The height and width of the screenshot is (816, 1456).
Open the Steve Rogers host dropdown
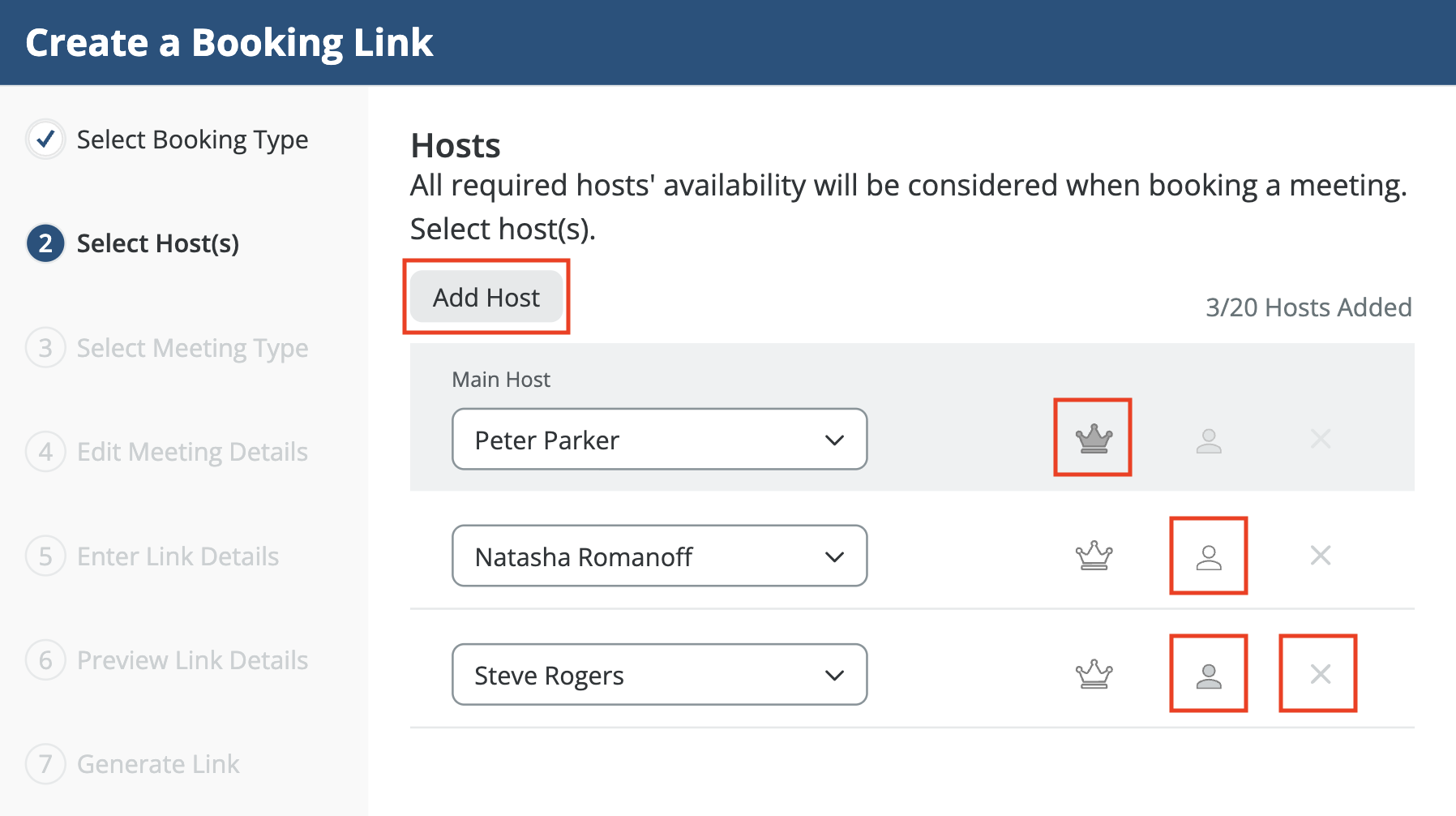point(659,675)
